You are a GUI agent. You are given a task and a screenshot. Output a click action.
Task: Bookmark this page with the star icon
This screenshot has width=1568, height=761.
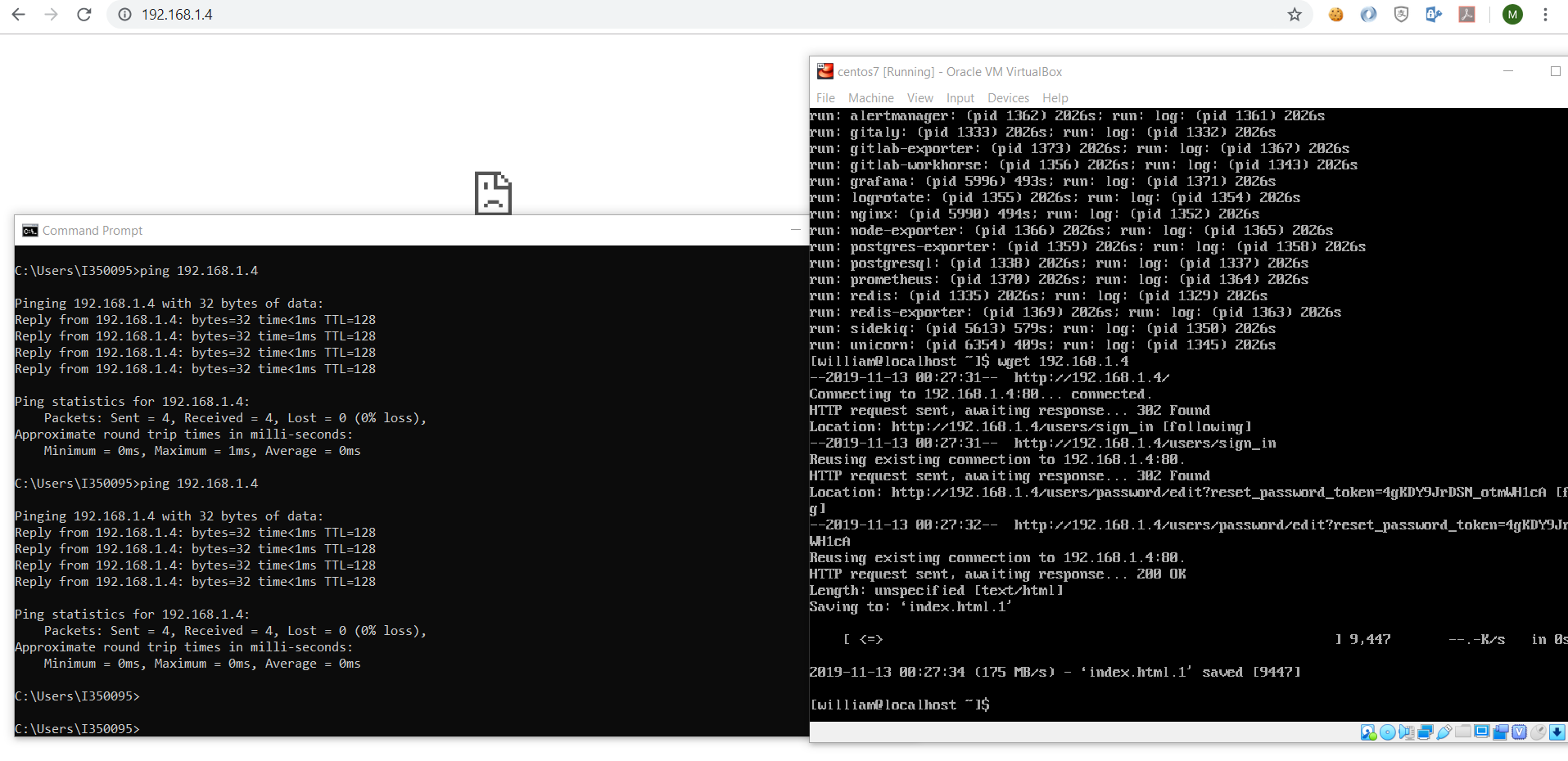tap(1295, 15)
